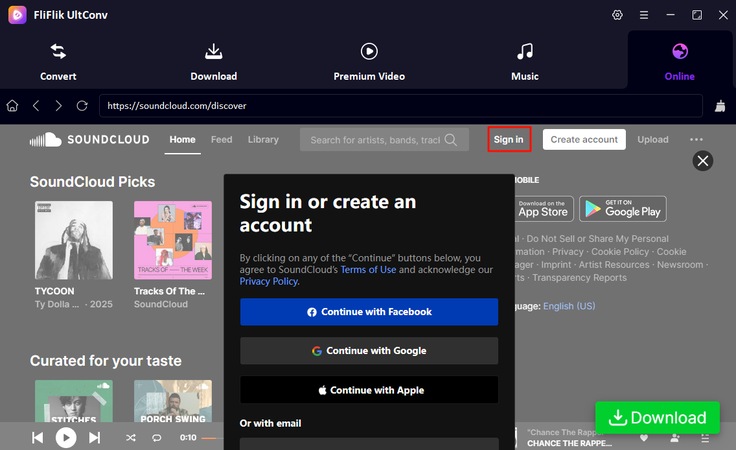Open the Artist Resources link
Image resolution: width=736 pixels, height=450 pixels.
pyautogui.click(x=614, y=265)
